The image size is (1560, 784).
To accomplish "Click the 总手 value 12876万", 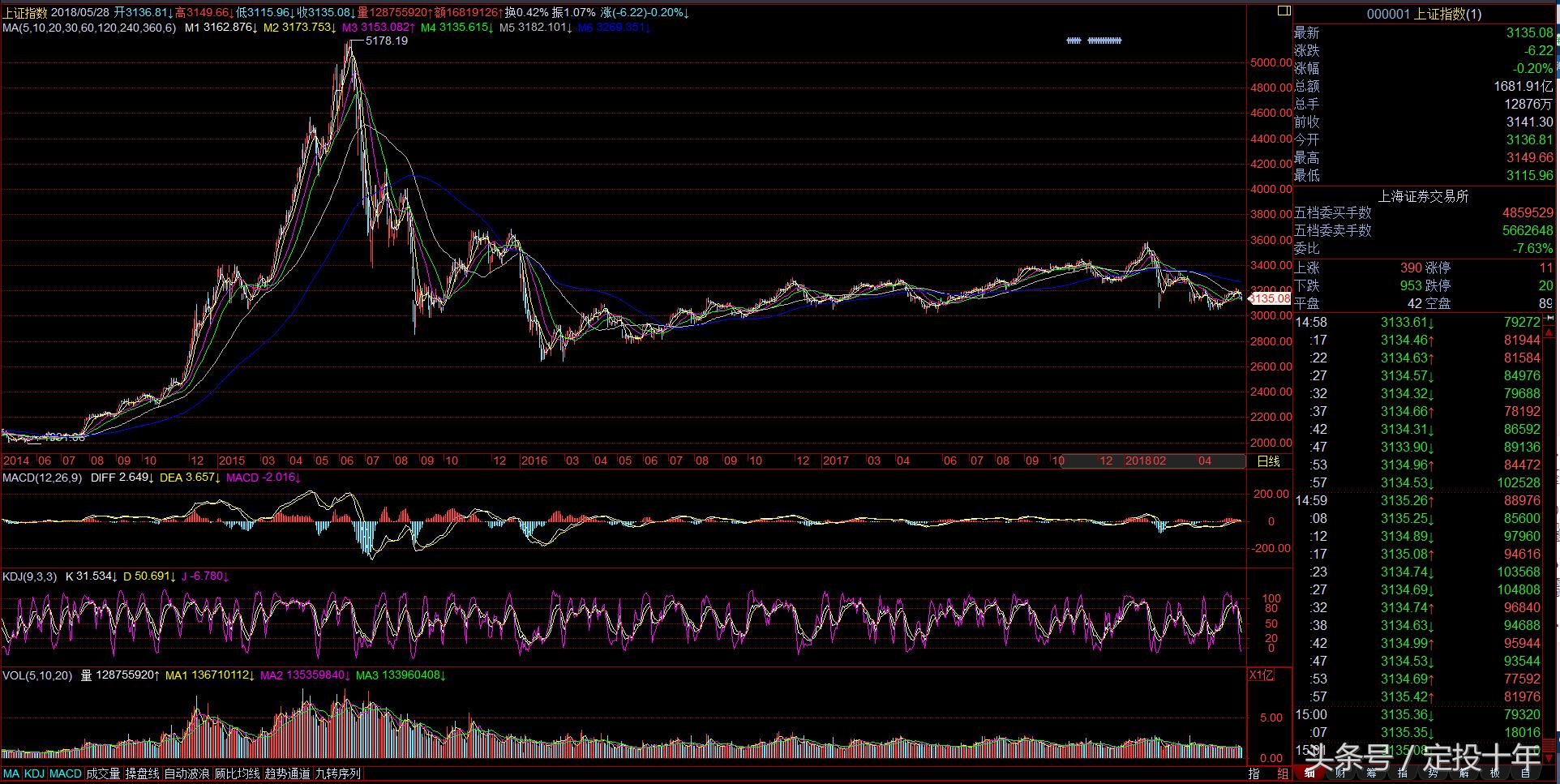I will pyautogui.click(x=1529, y=104).
